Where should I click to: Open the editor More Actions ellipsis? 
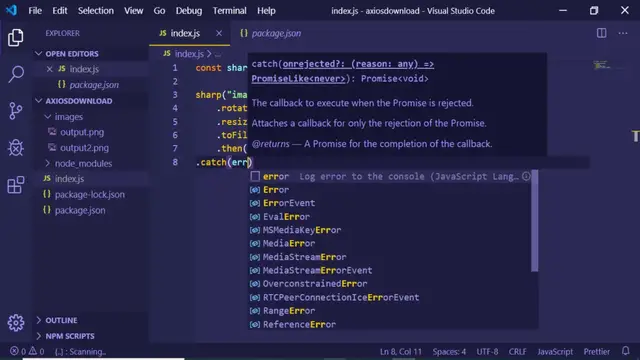[x=623, y=33]
